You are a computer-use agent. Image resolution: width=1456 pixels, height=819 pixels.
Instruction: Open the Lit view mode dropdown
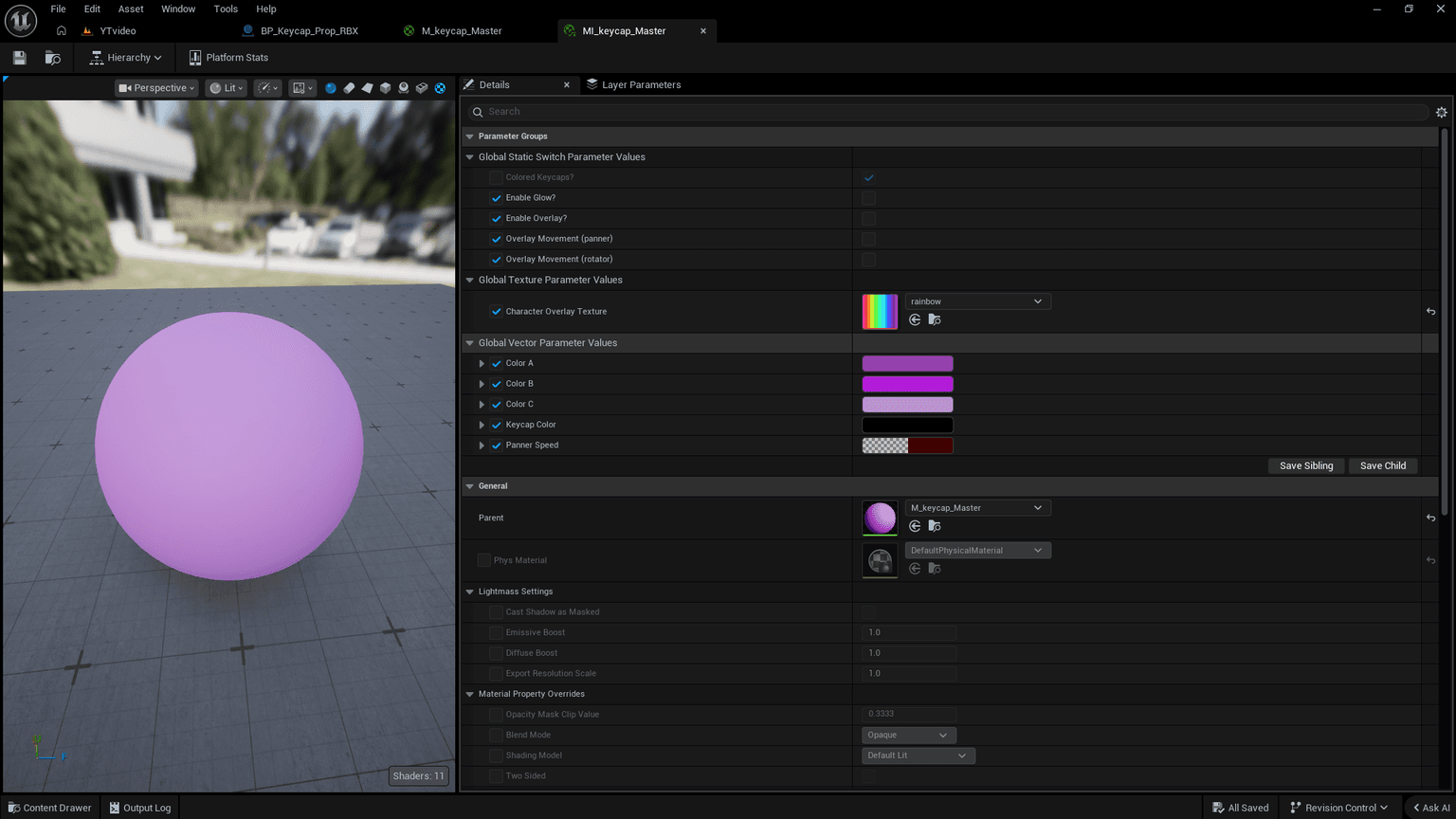click(227, 88)
